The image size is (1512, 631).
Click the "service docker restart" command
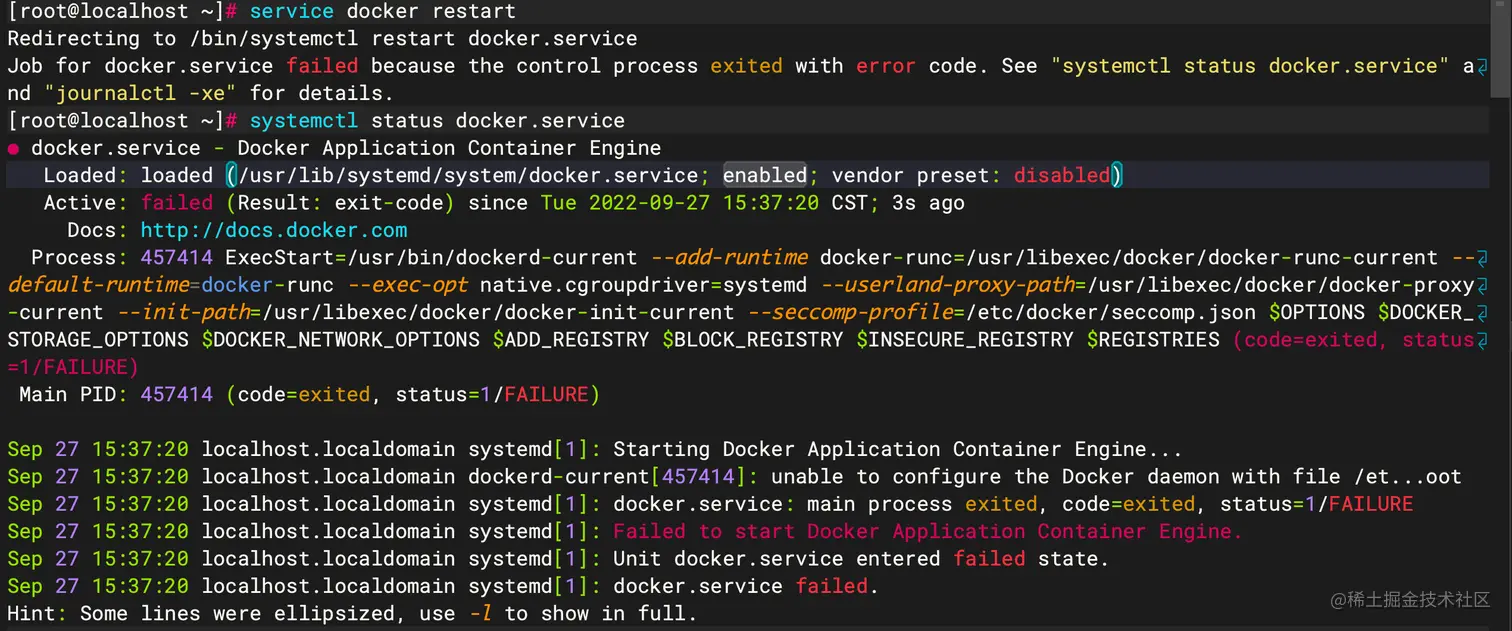[382, 12]
